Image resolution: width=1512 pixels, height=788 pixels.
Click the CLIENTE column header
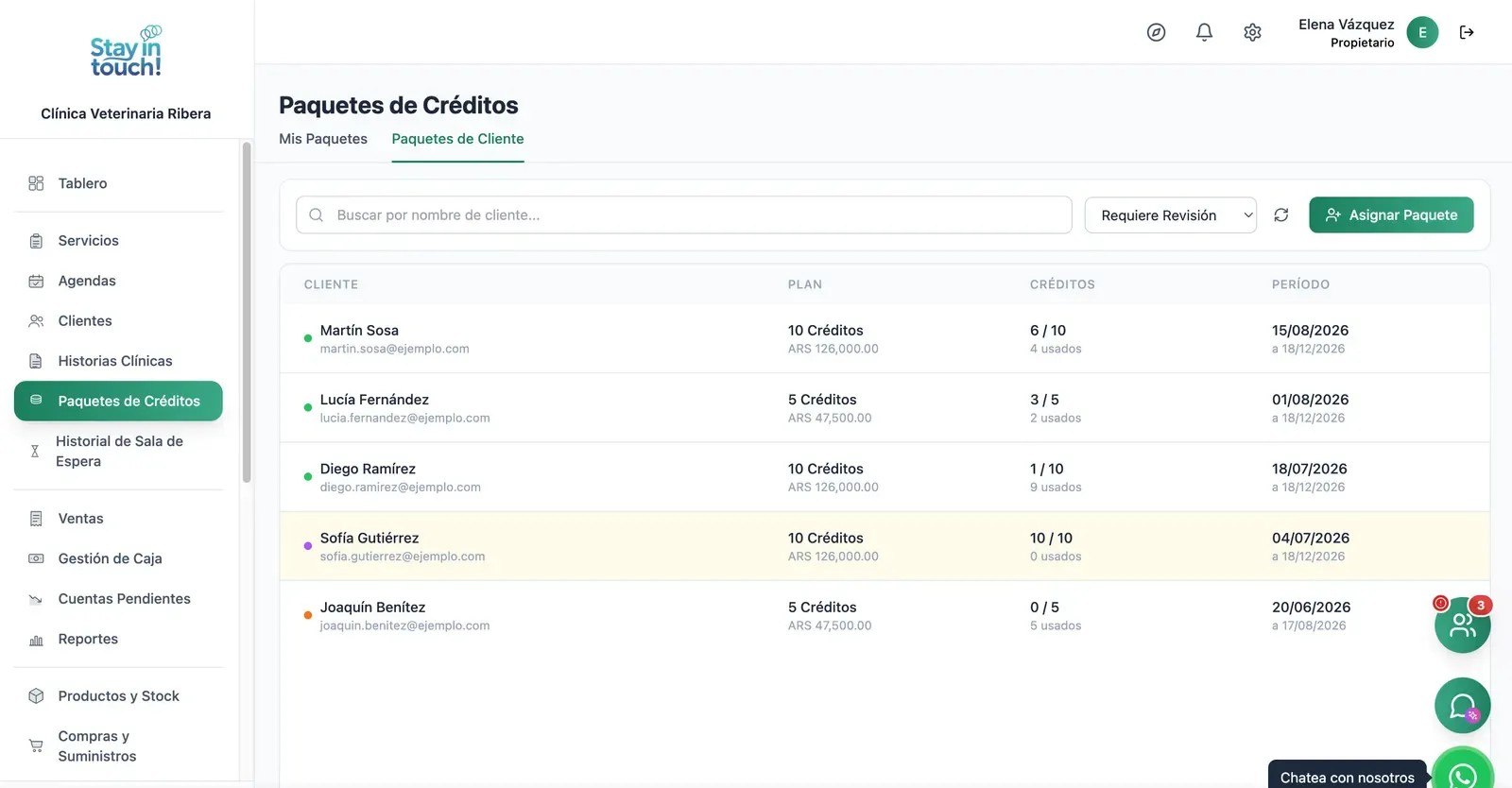(331, 284)
